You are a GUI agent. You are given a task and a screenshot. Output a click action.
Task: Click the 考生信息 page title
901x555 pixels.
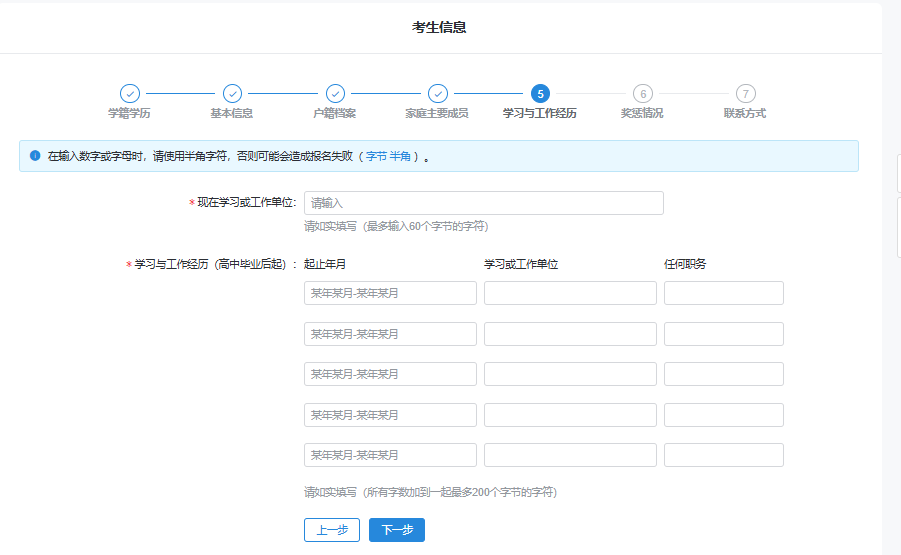[x=439, y=27]
